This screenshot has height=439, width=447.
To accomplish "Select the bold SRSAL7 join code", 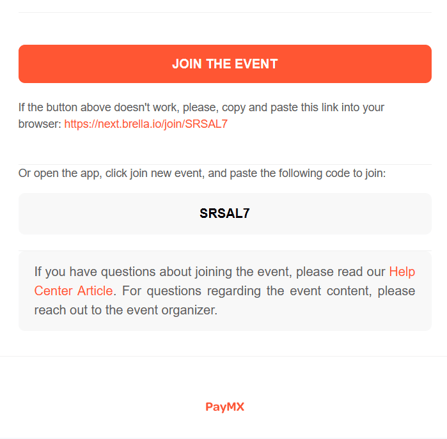I will [x=225, y=213].
